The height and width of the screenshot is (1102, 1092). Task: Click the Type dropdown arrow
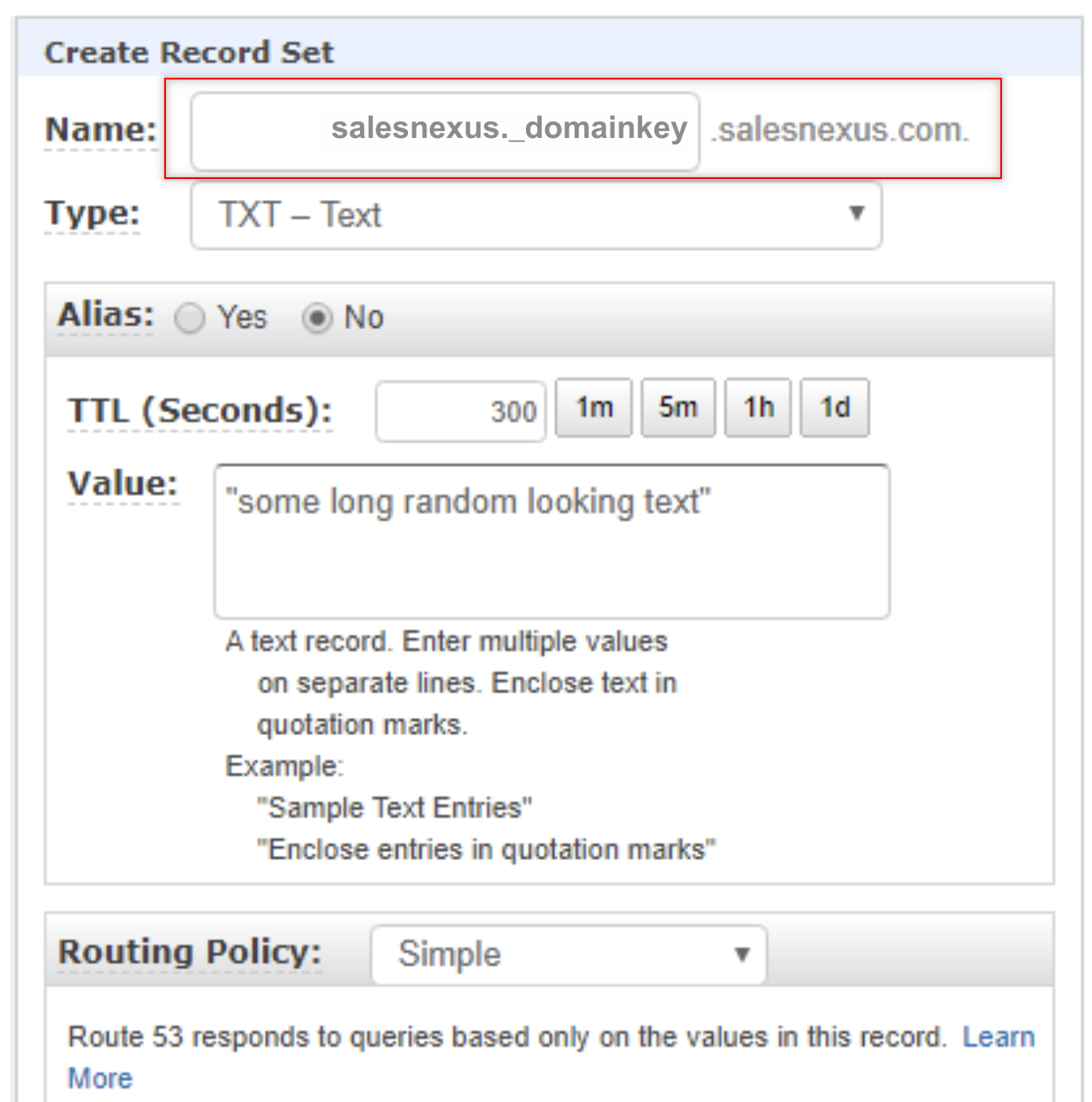[857, 213]
